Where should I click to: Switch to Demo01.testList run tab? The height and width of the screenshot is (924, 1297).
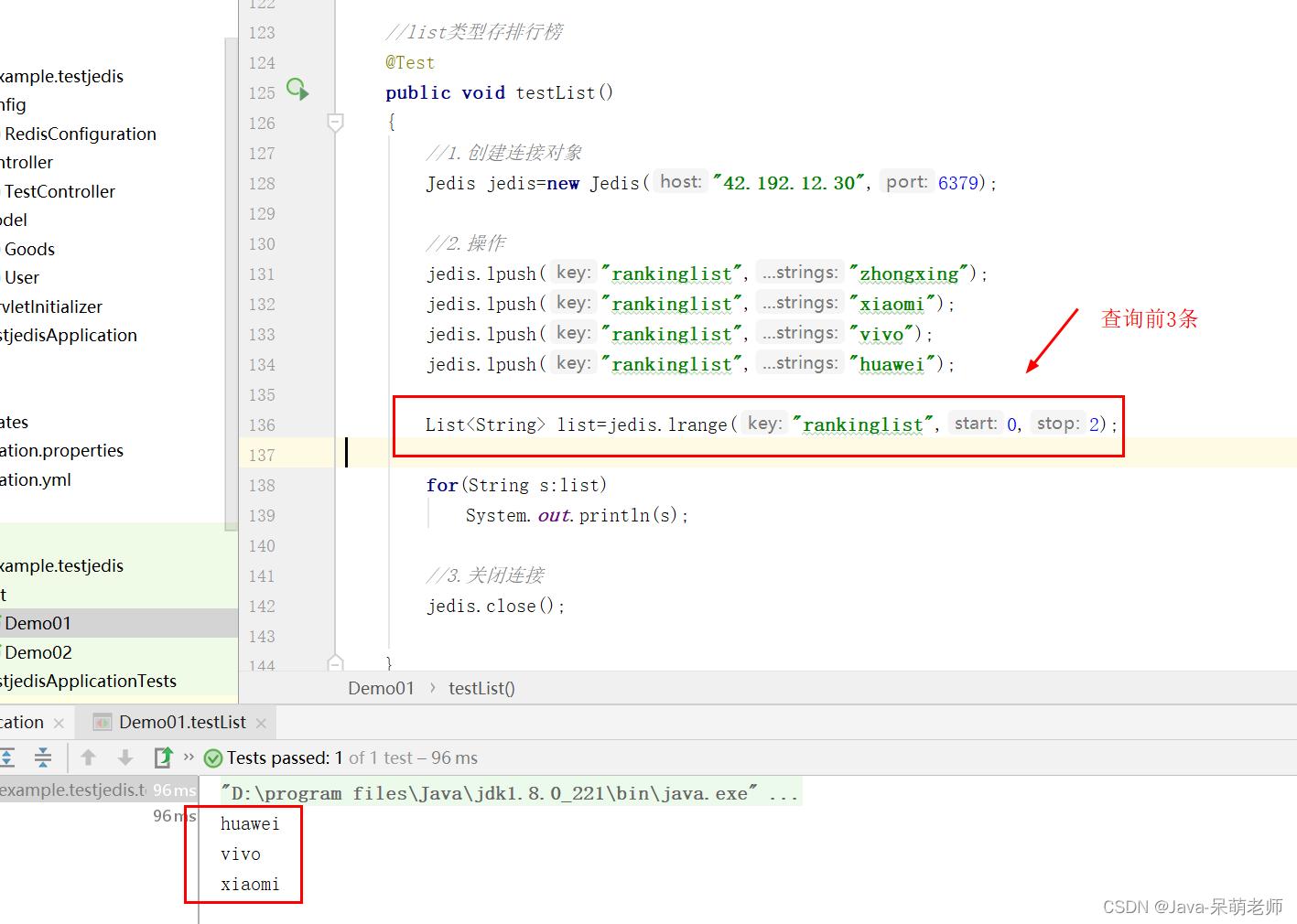pos(182,723)
